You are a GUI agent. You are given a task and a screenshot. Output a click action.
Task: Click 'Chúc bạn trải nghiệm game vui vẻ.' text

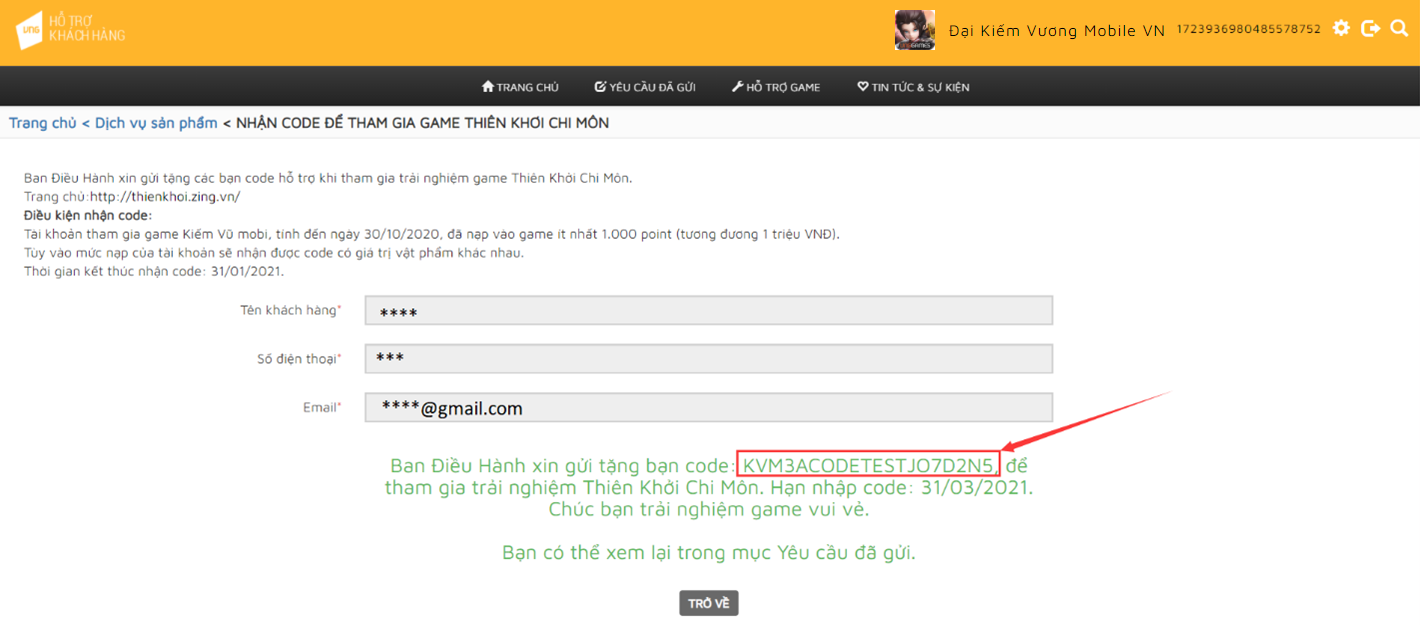point(709,509)
